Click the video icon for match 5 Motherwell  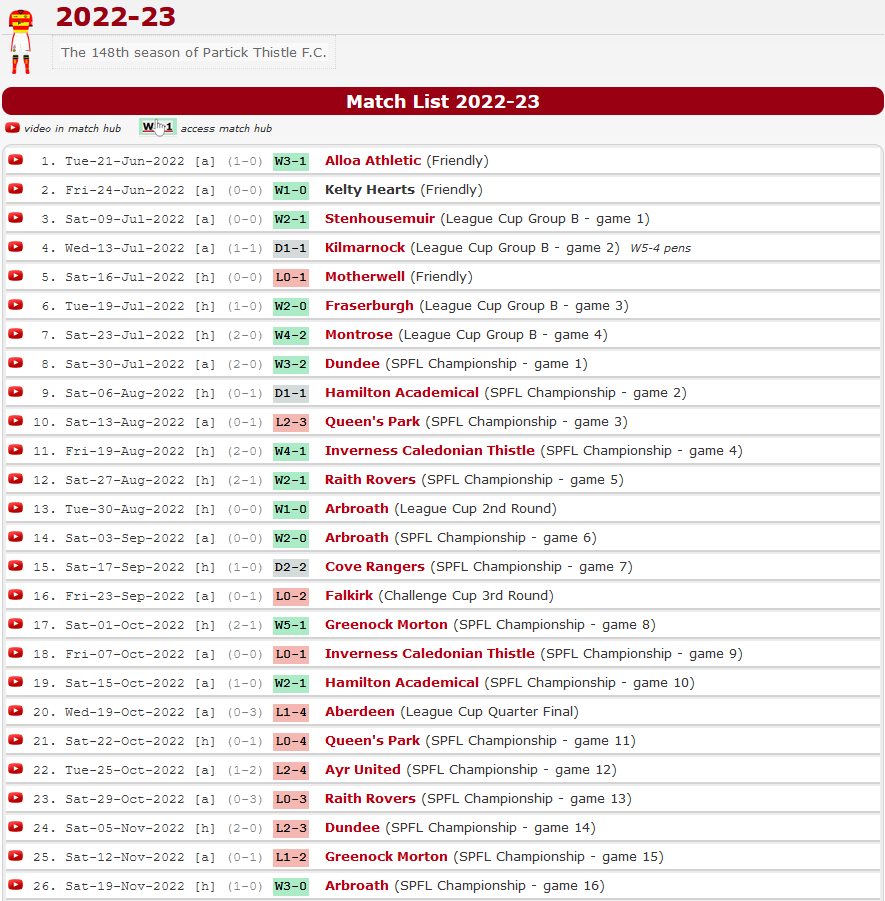16,276
